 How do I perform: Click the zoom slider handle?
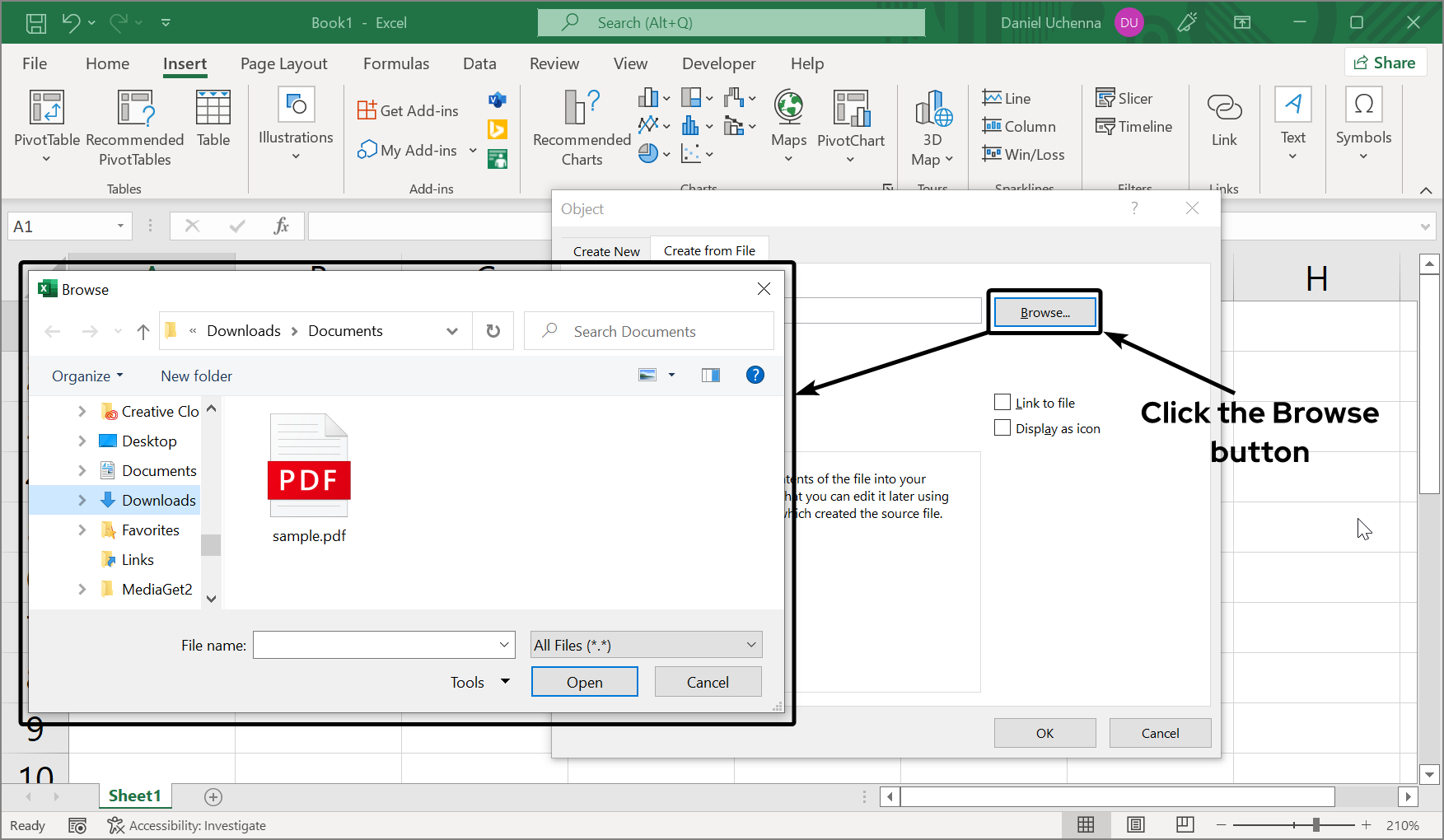click(1316, 825)
